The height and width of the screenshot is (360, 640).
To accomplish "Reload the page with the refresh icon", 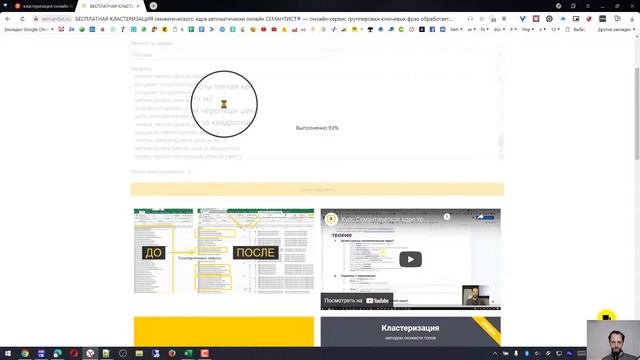I will 22,19.
